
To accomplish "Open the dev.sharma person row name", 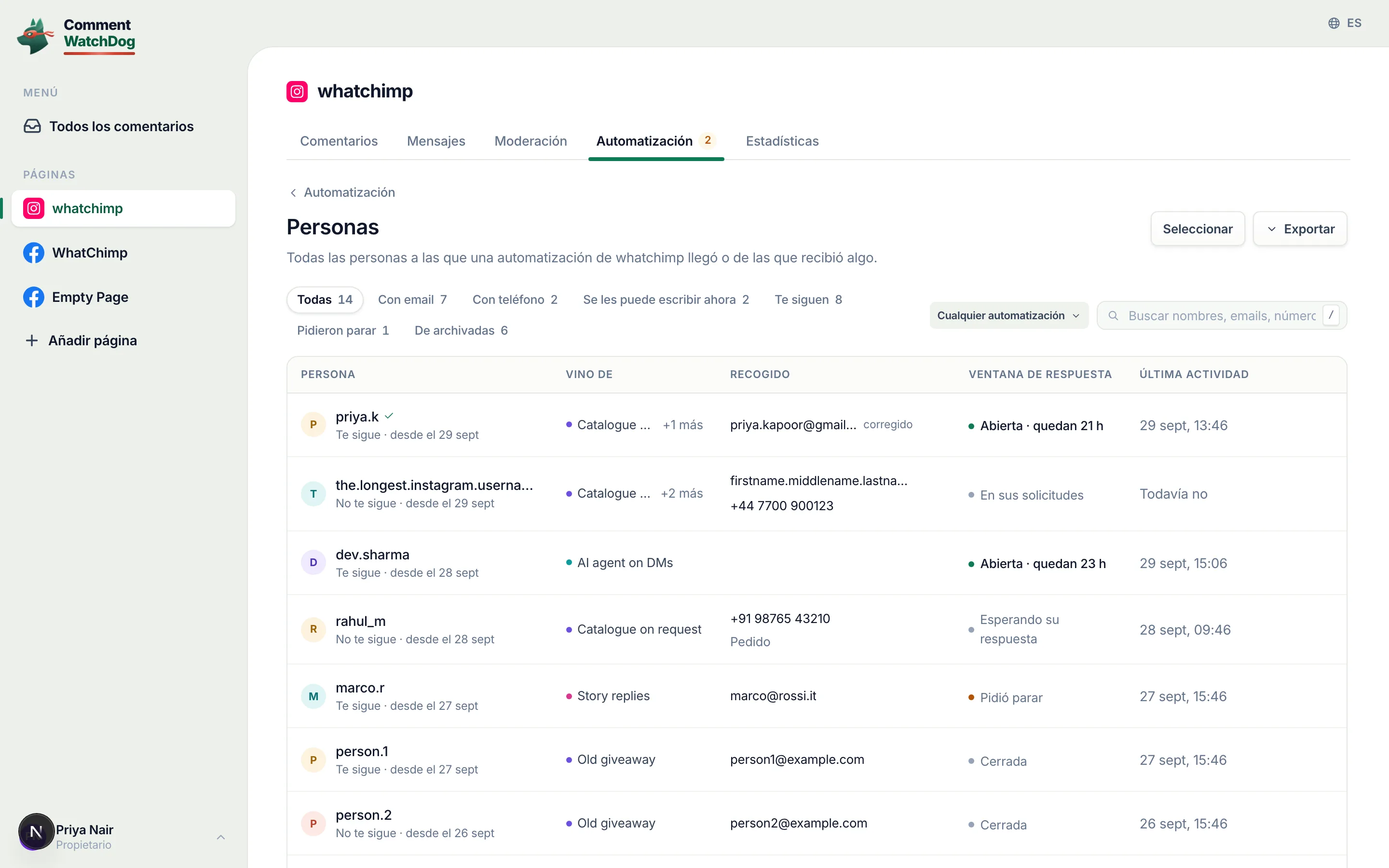I will click(372, 555).
